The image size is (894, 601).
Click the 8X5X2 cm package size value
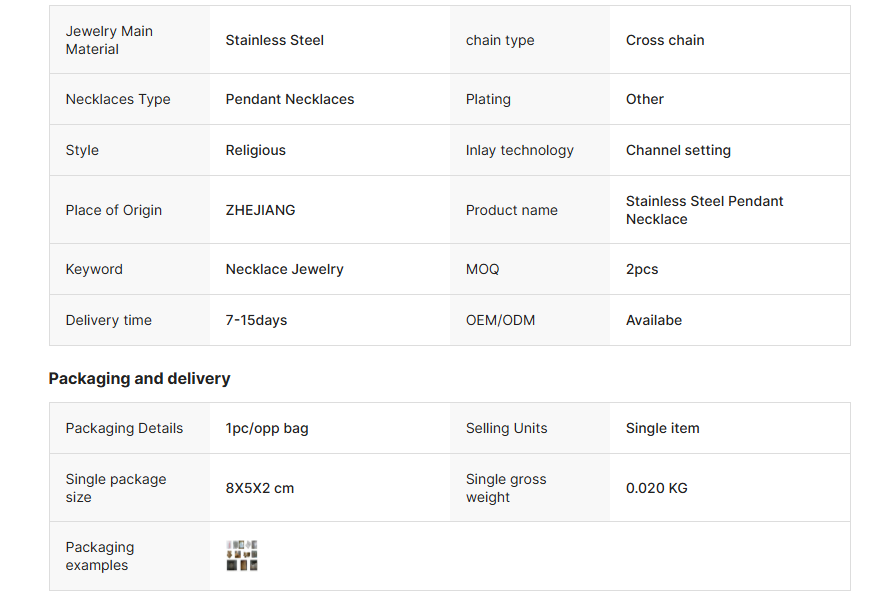[259, 488]
